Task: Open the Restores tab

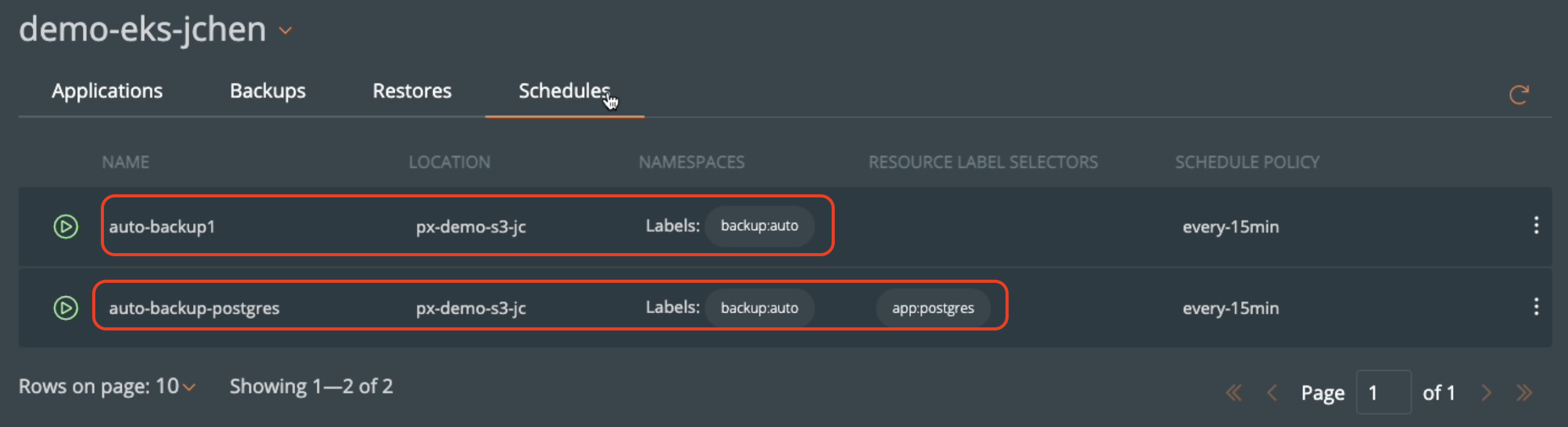Action: click(411, 91)
